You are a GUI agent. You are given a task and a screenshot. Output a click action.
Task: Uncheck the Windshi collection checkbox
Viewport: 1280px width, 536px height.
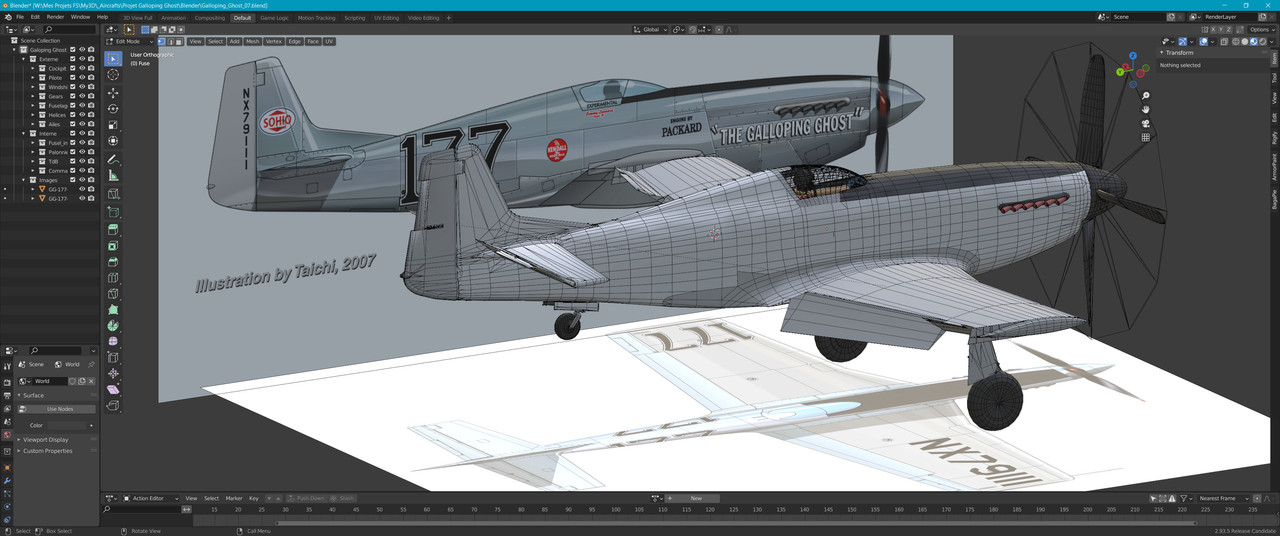coord(73,87)
